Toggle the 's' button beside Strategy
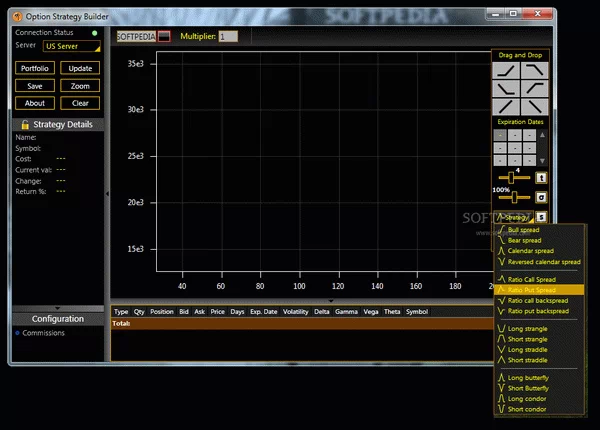600x430 pixels. coord(541,216)
